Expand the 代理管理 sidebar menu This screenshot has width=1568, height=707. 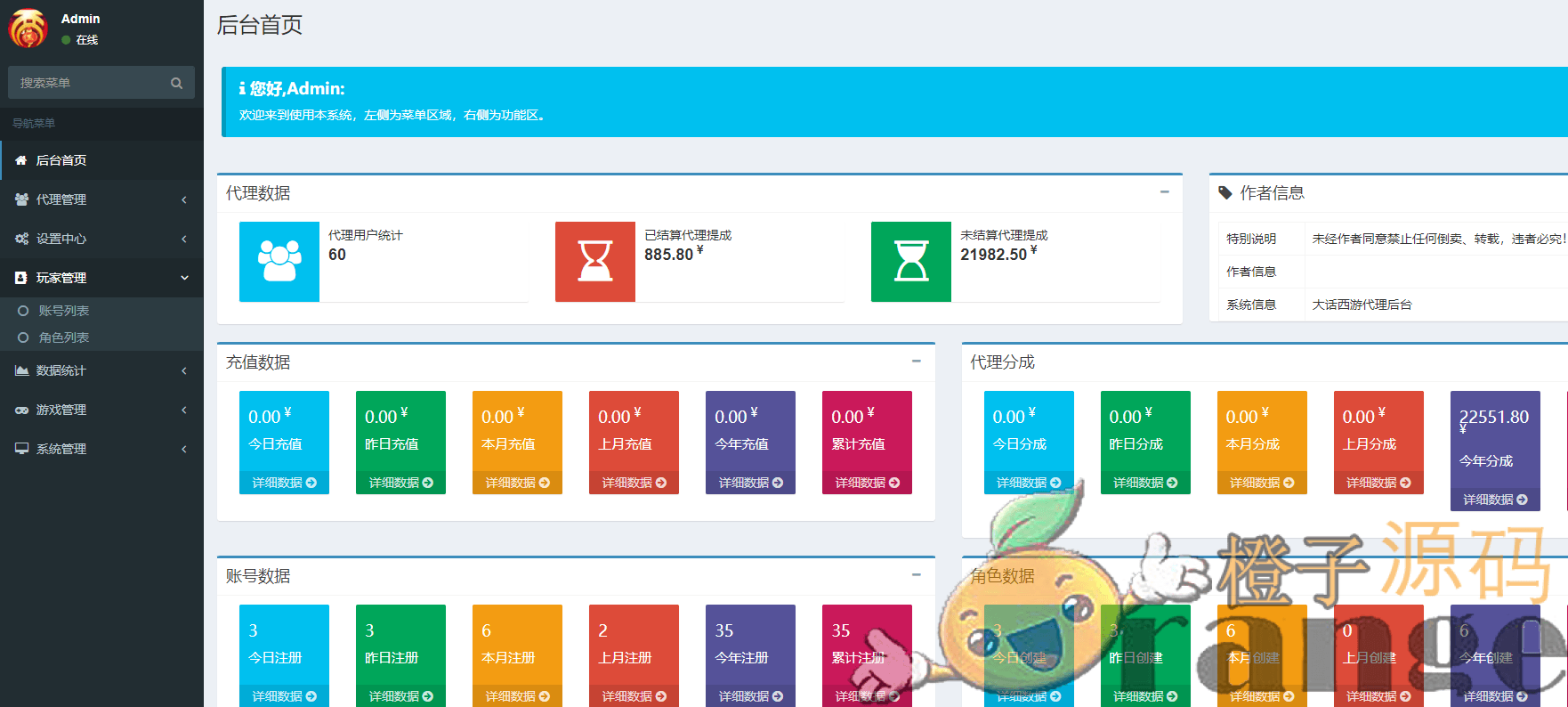coord(101,199)
